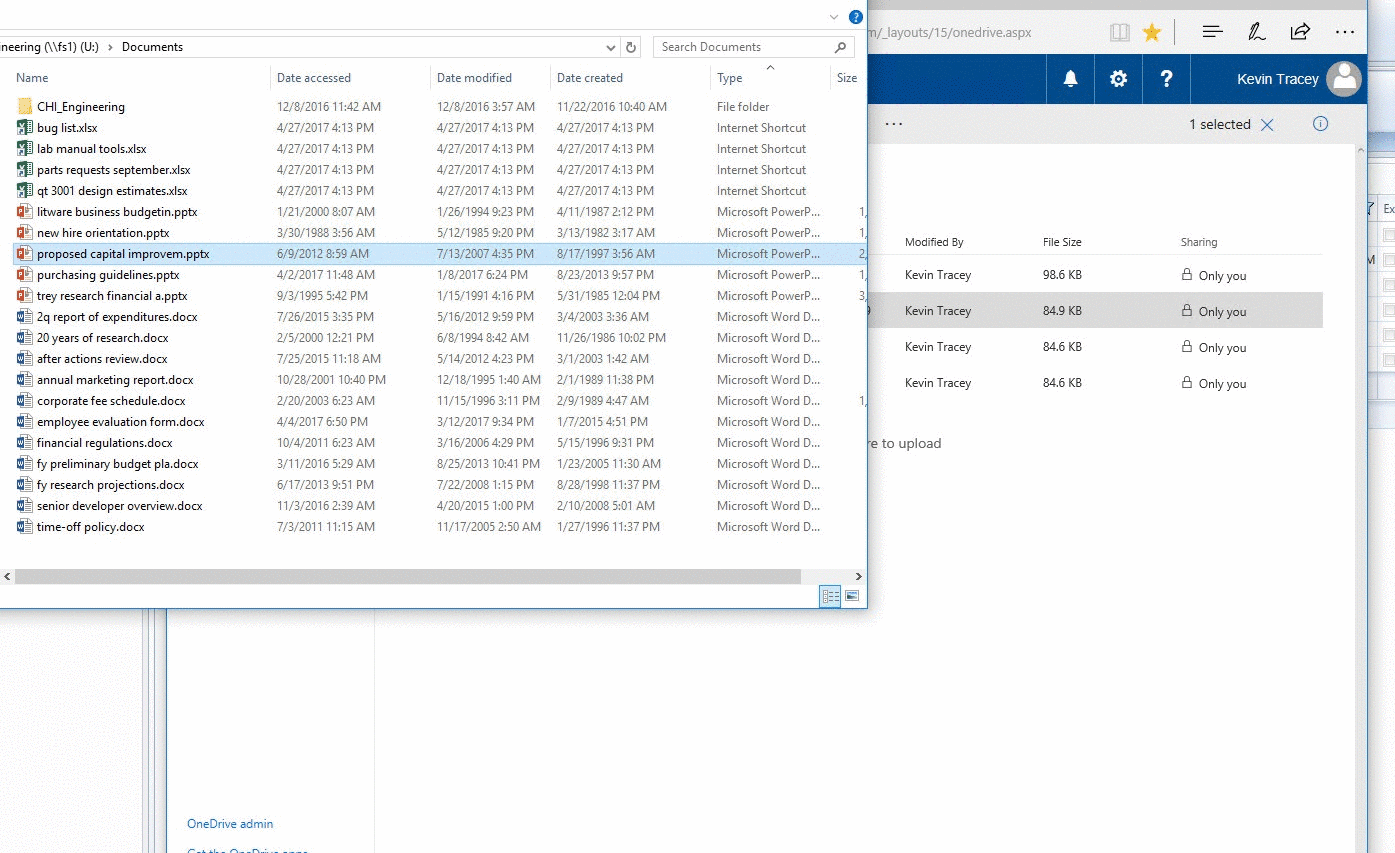Screen dimensions: 1395x853
Task: Click file name 'fy research projections.docx'
Action: 111,485
